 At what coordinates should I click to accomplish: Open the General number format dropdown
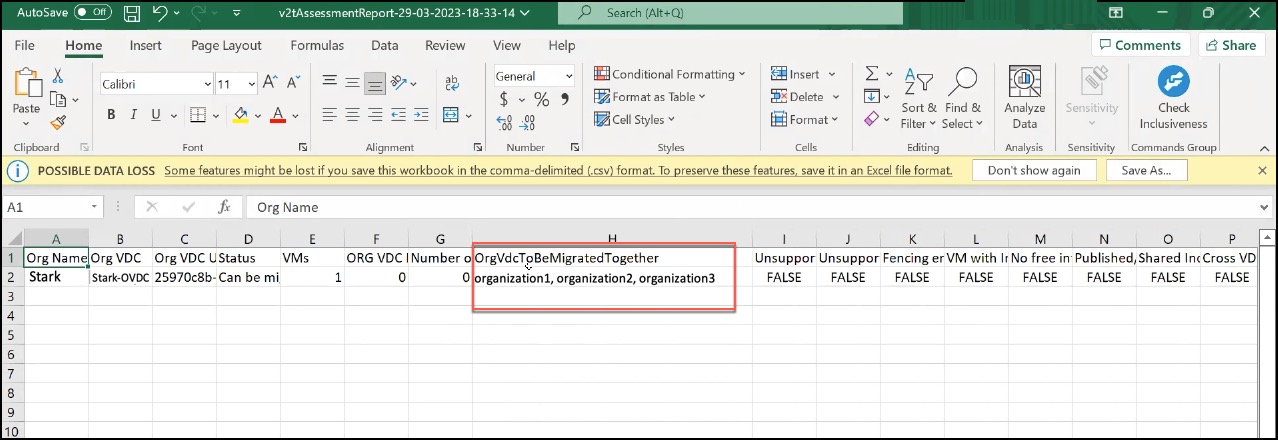pos(568,76)
